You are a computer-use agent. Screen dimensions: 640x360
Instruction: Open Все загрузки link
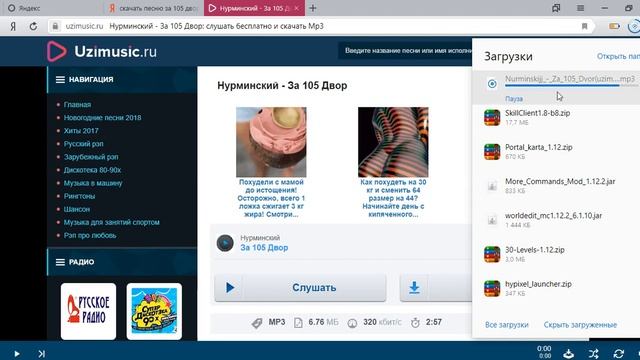point(507,325)
